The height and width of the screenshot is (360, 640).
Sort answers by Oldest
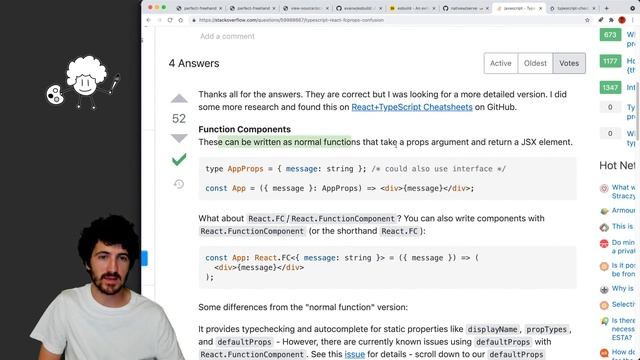tap(535, 63)
